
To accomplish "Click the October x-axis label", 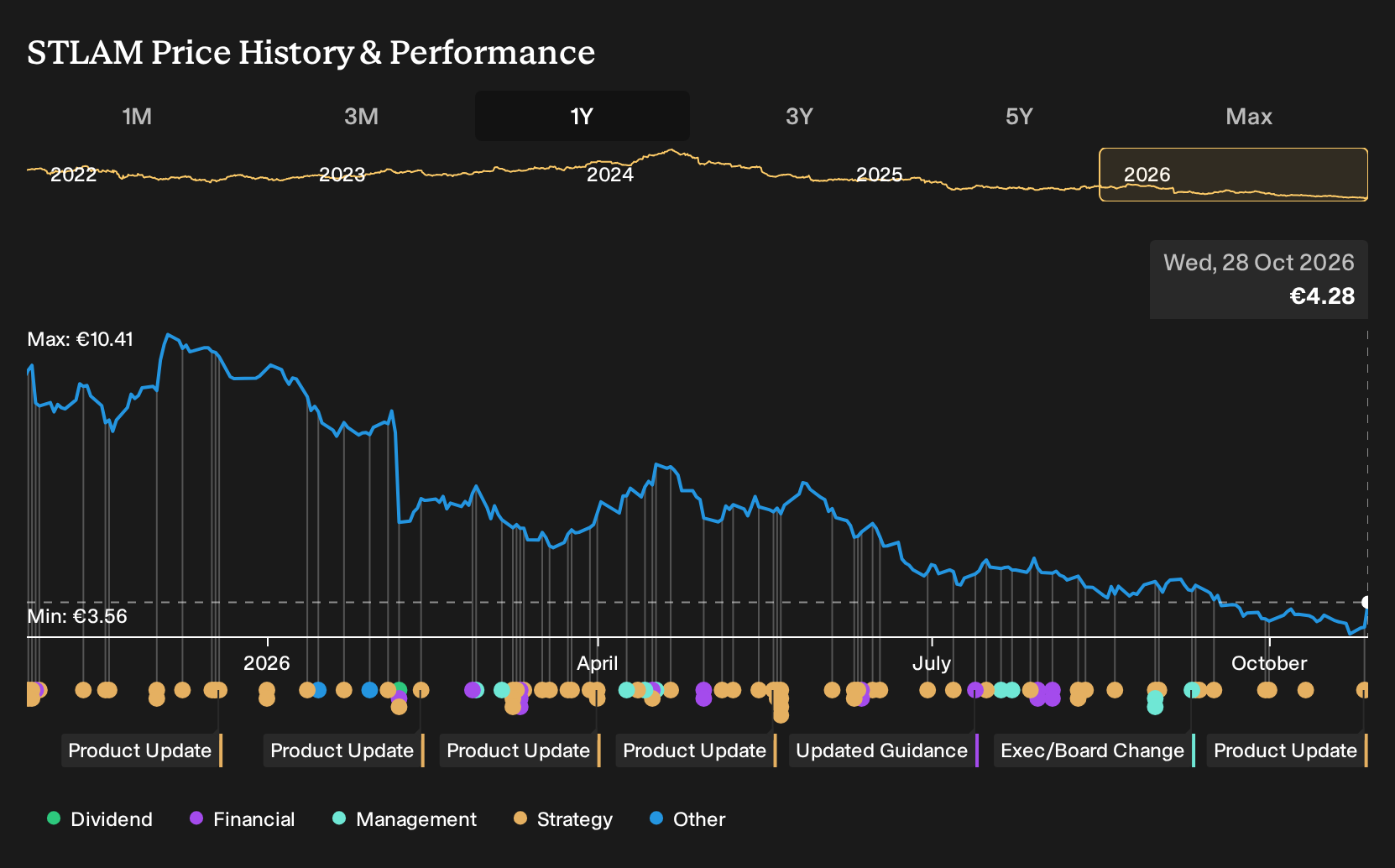I will tap(1269, 663).
